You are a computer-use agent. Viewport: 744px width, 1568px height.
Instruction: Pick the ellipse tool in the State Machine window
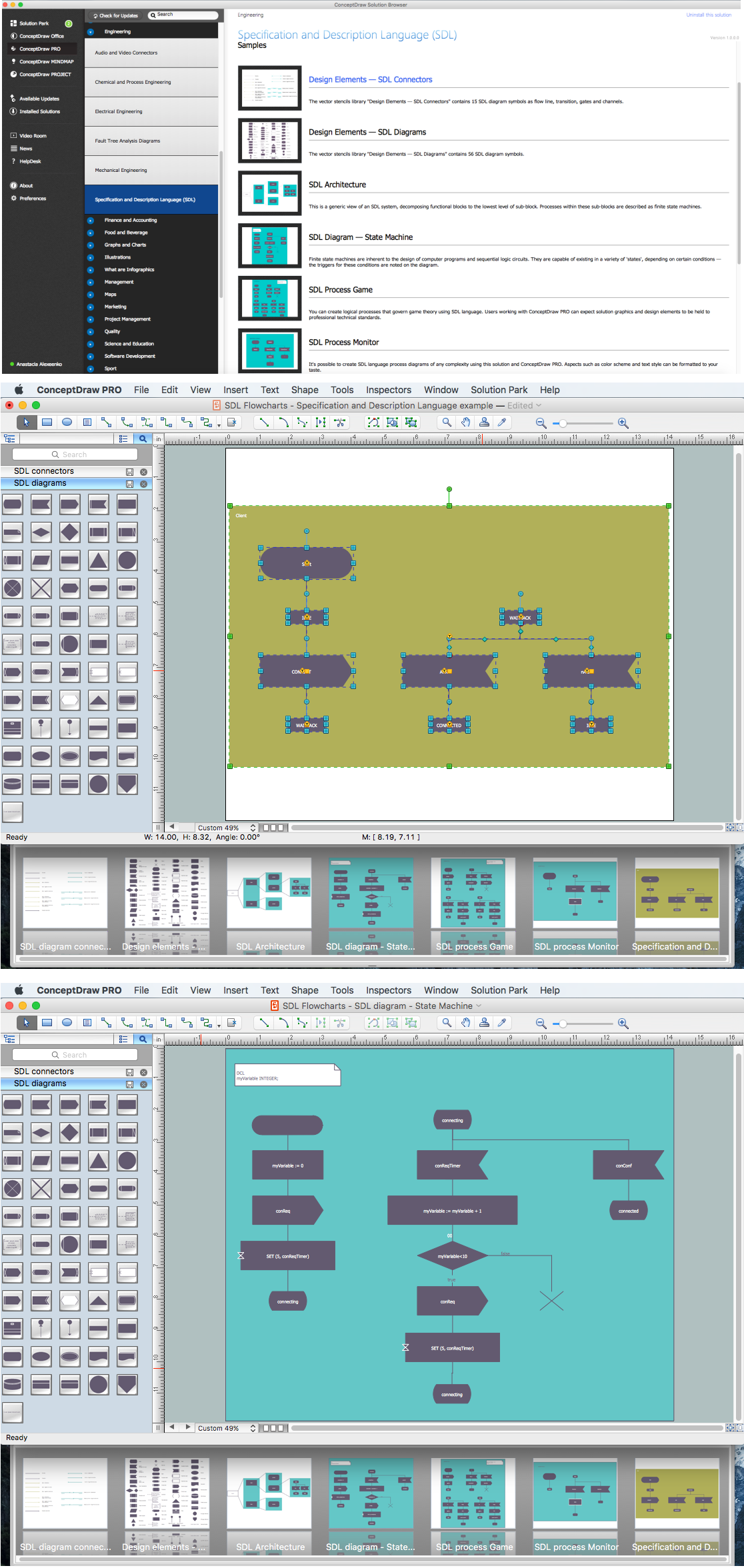point(67,1023)
